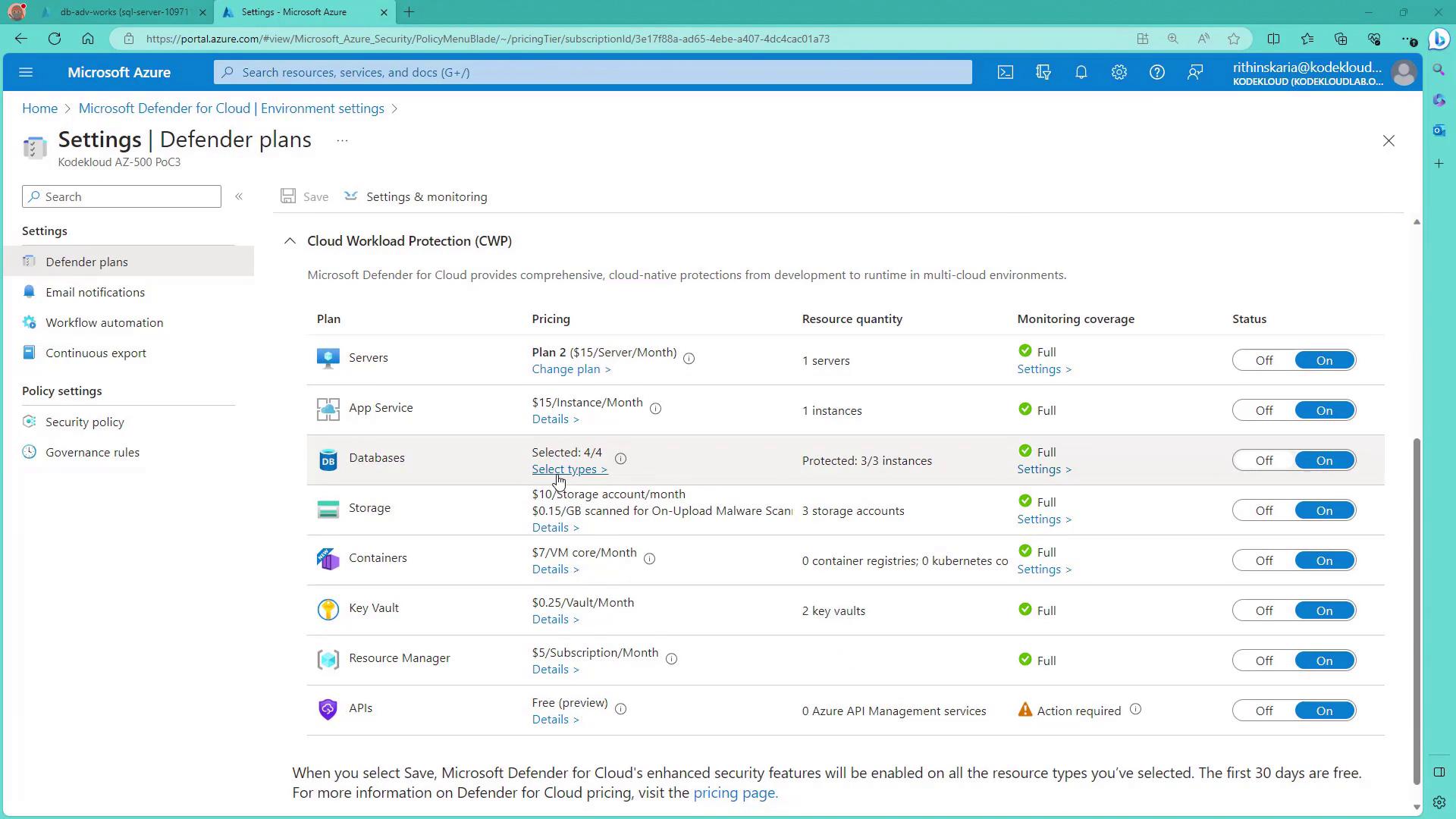Open the Azure portal hamburger menu
This screenshot has height=819, width=1456.
point(26,73)
